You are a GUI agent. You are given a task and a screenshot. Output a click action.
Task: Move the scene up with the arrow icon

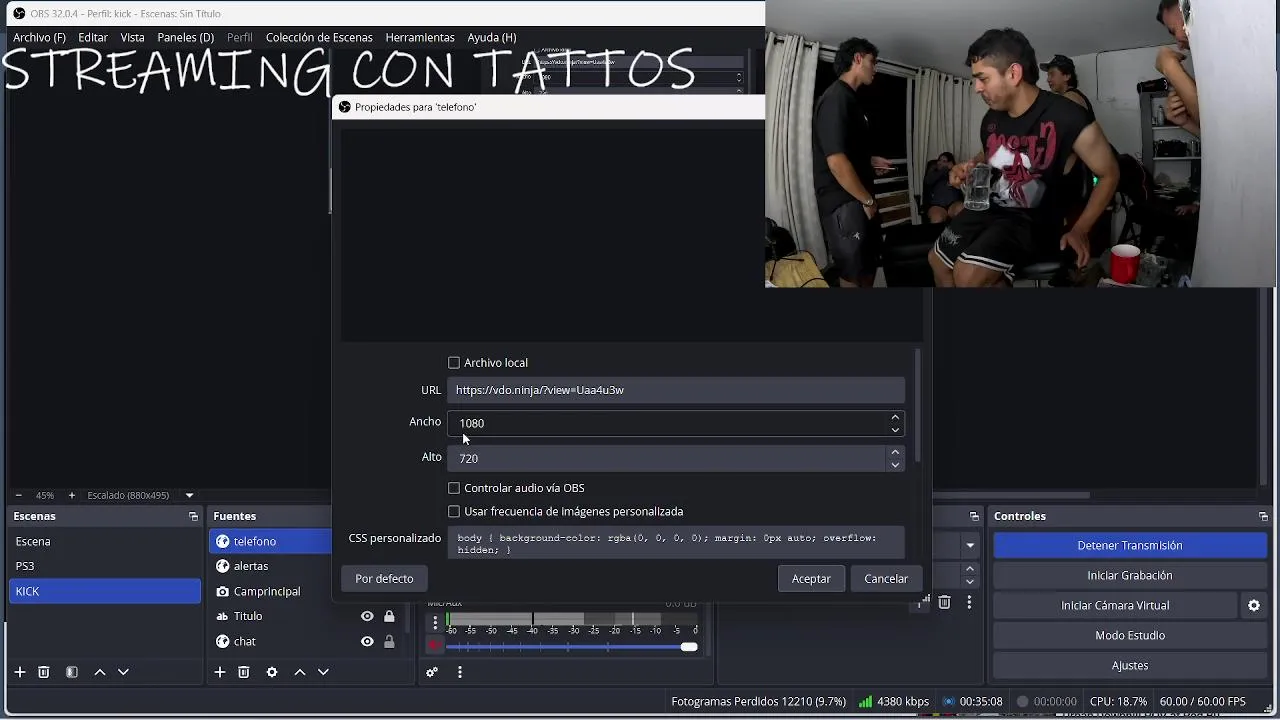coord(100,672)
